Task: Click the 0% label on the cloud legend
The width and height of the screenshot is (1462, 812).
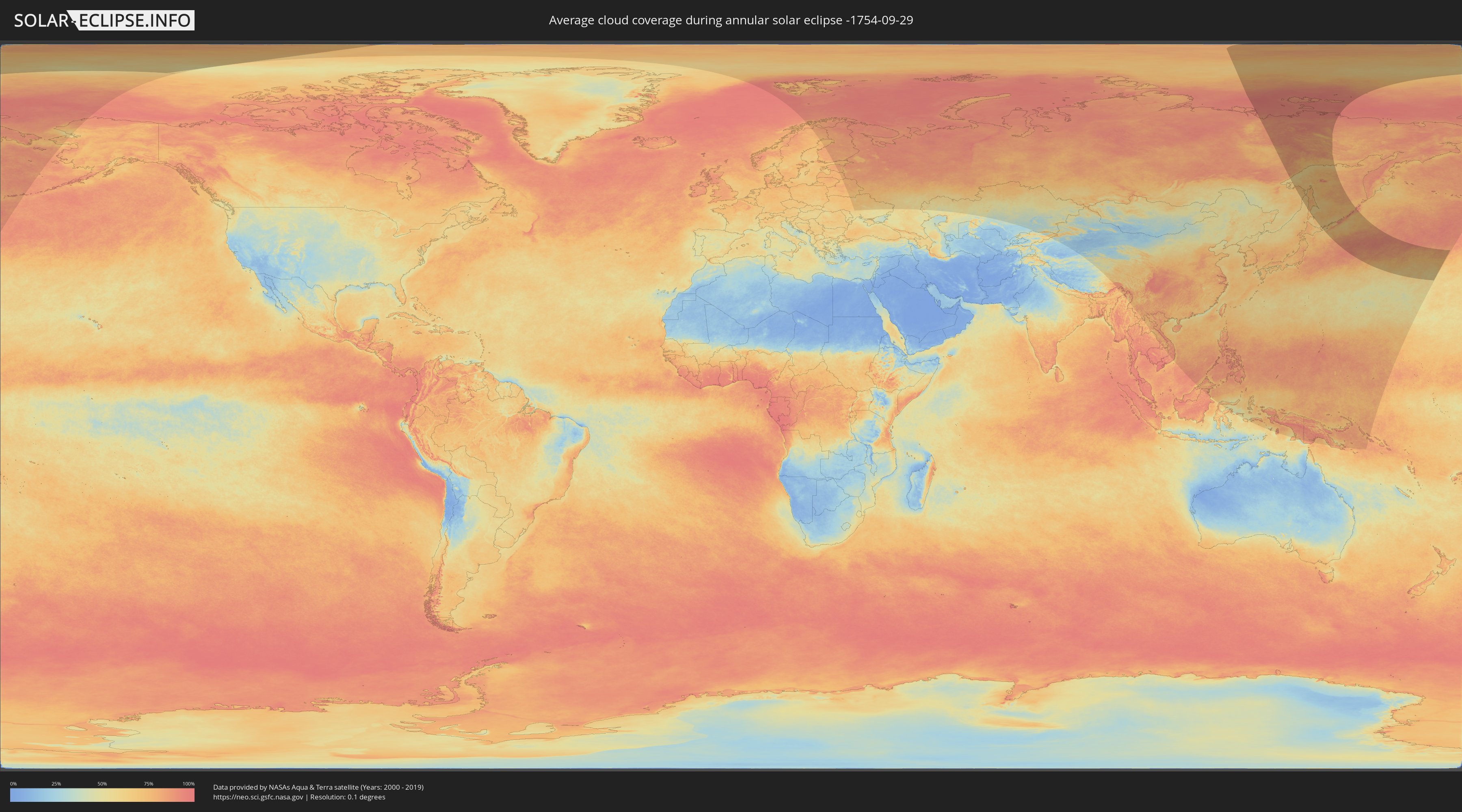Action: tap(14, 784)
